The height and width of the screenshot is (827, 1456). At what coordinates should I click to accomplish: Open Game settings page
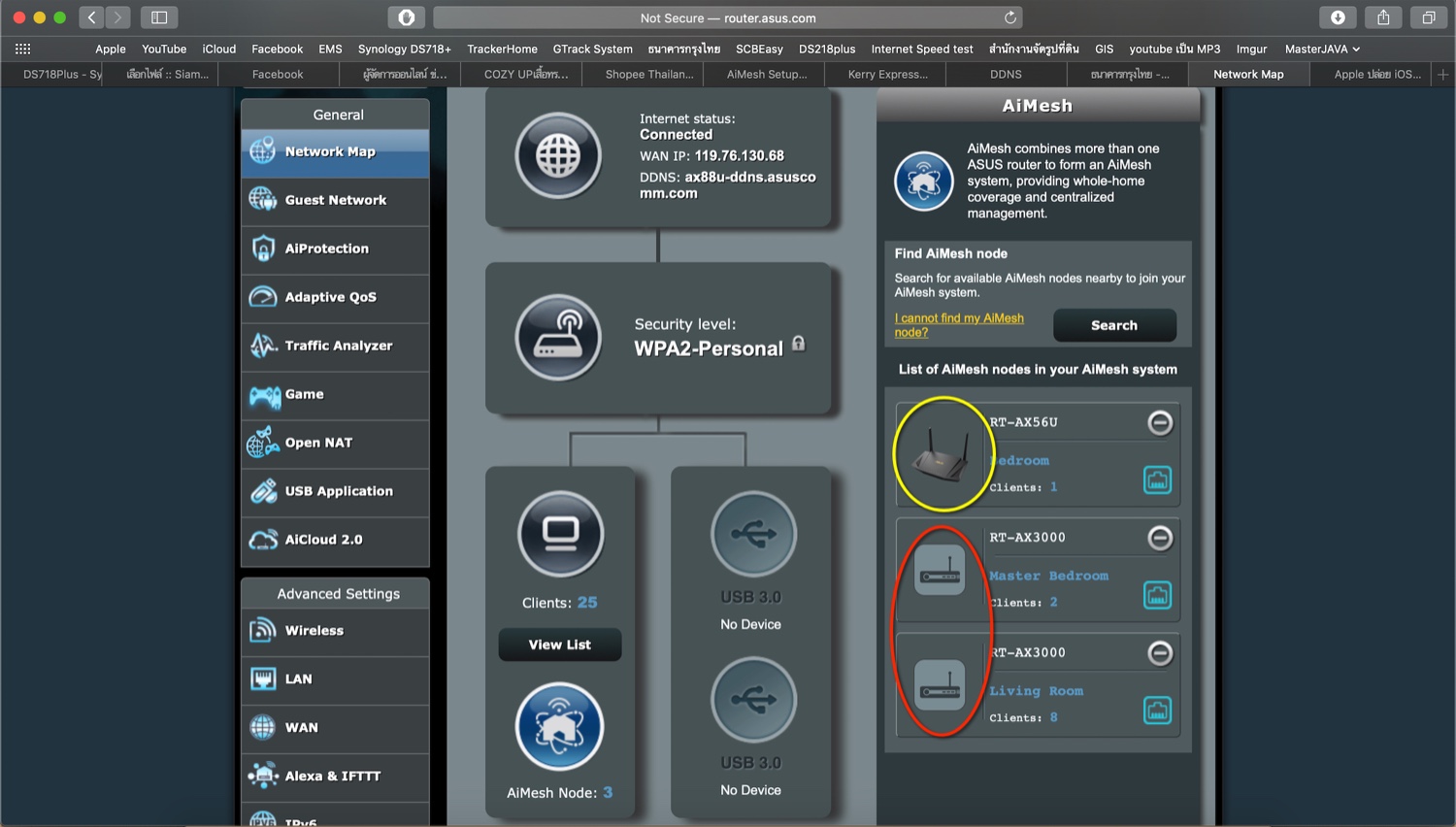335,395
